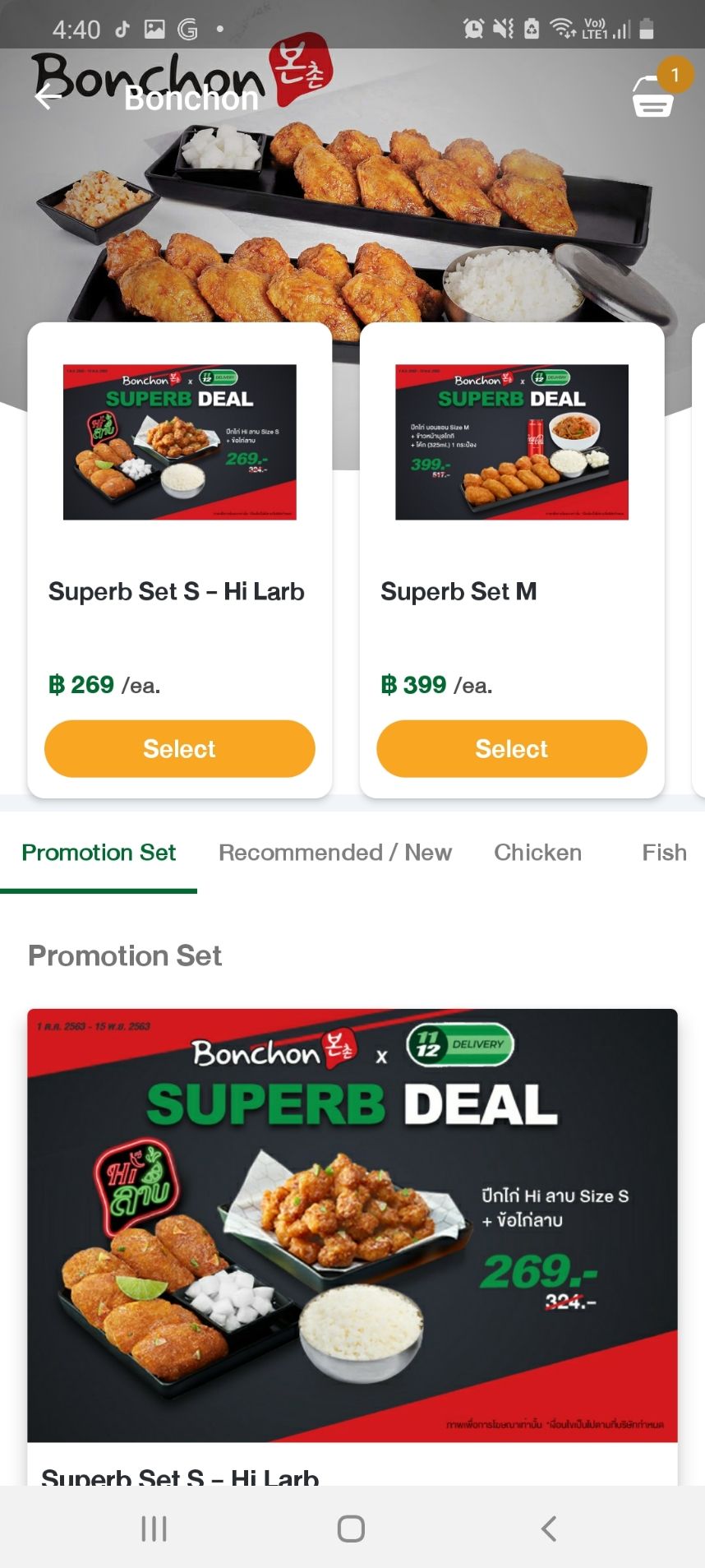Open the shopping basket icon
This screenshot has height=1568, width=705.
click(x=652, y=97)
